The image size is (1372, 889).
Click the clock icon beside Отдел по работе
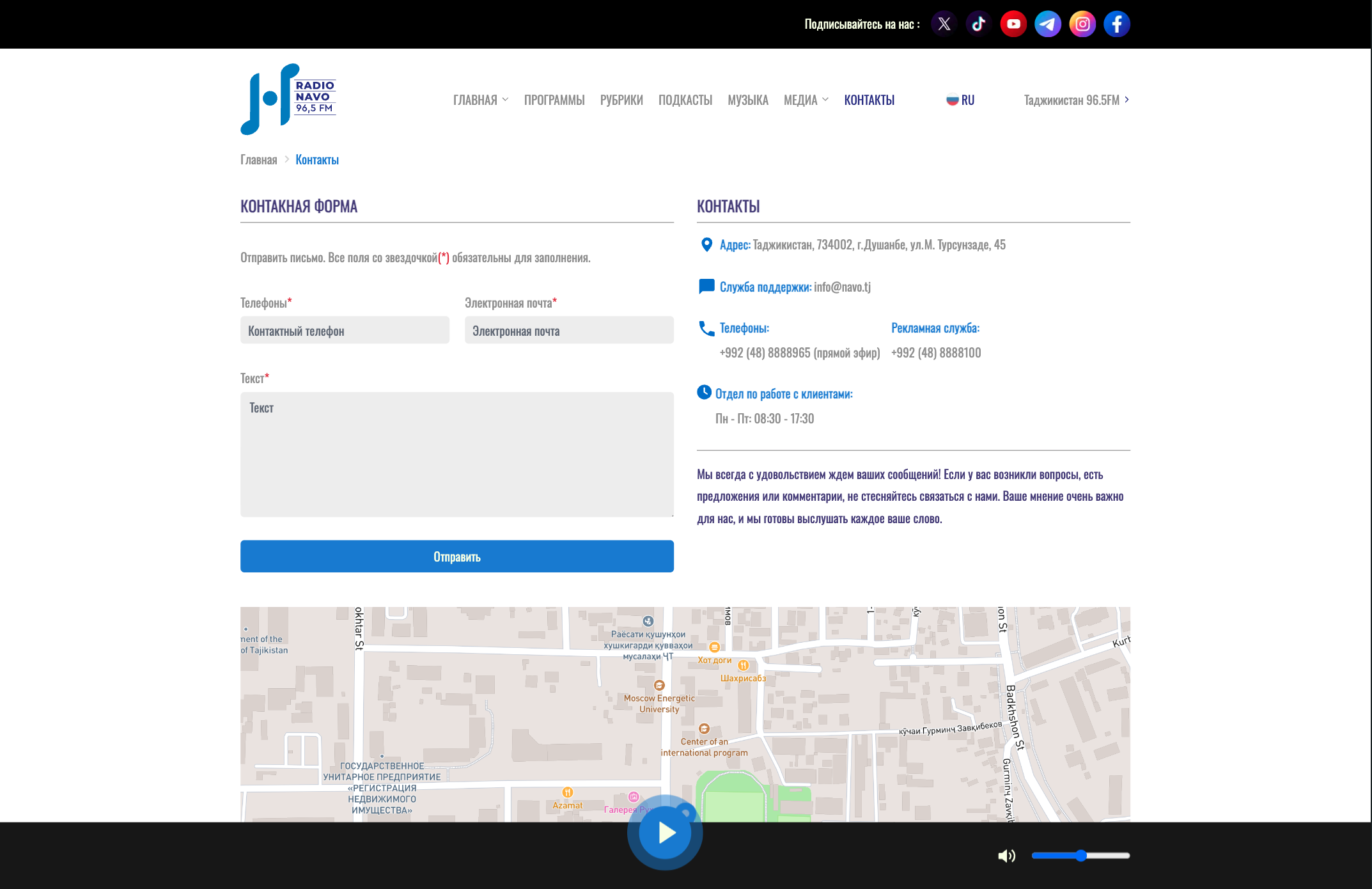(704, 393)
